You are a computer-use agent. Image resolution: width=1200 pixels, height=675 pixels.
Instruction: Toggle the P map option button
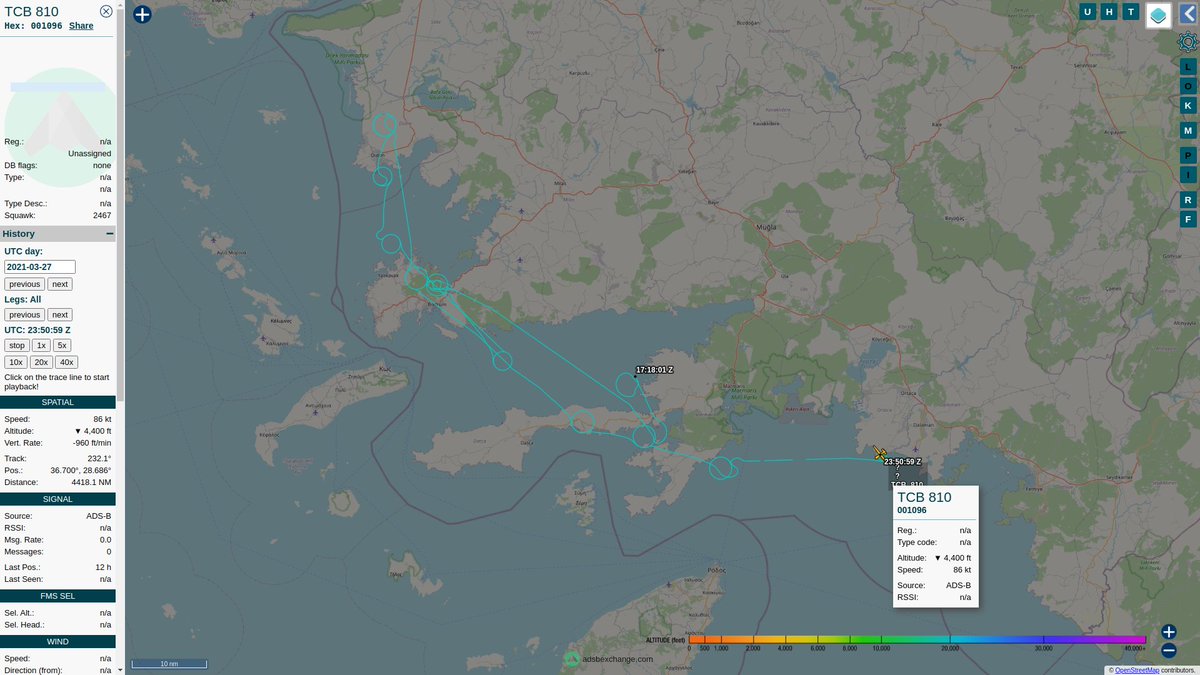1188,156
